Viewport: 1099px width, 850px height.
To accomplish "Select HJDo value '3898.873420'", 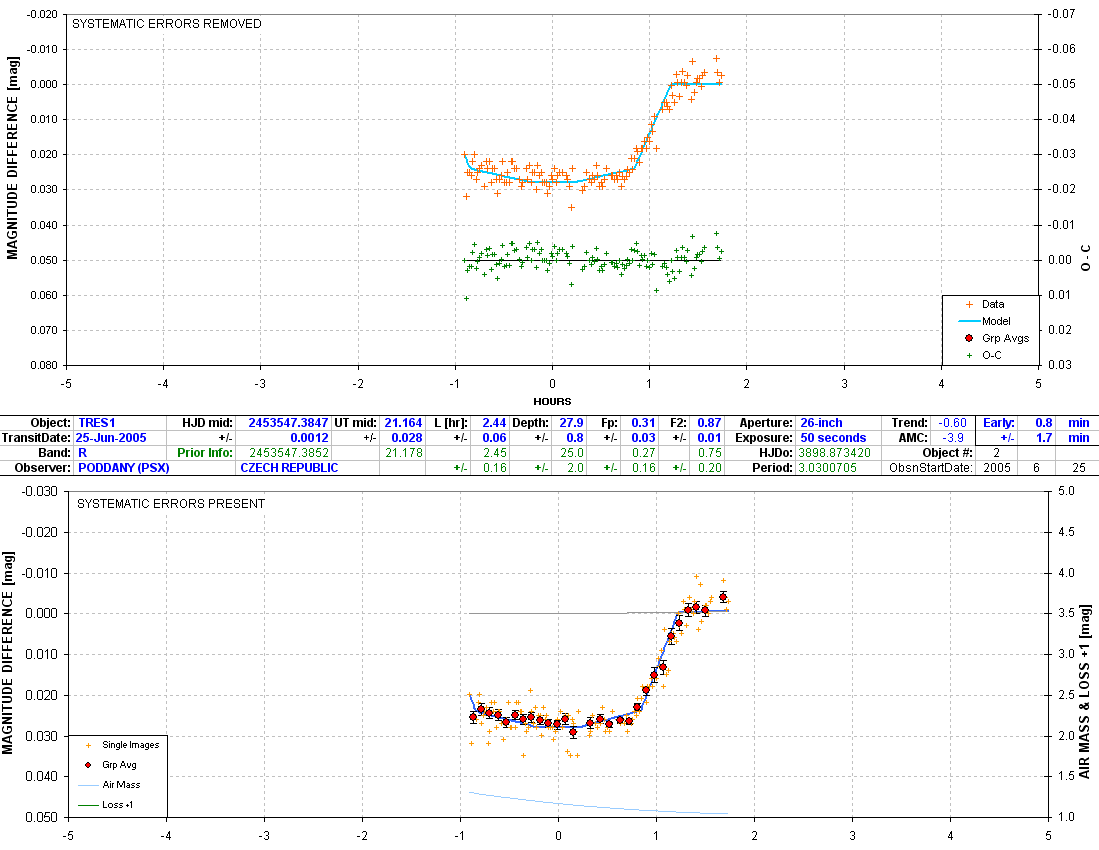I will pos(834,453).
